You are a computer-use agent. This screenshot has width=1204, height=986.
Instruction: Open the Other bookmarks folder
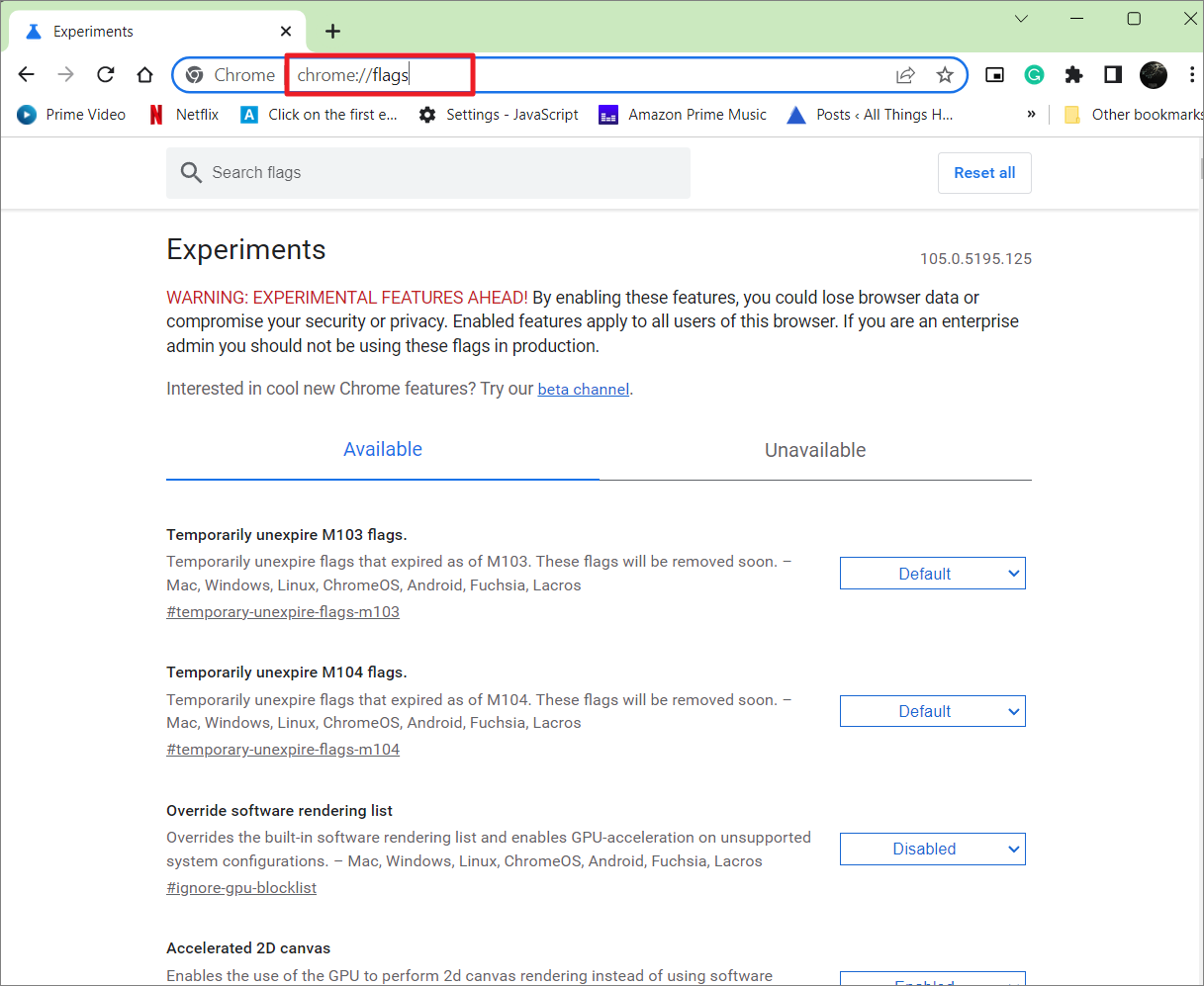pos(1133,115)
